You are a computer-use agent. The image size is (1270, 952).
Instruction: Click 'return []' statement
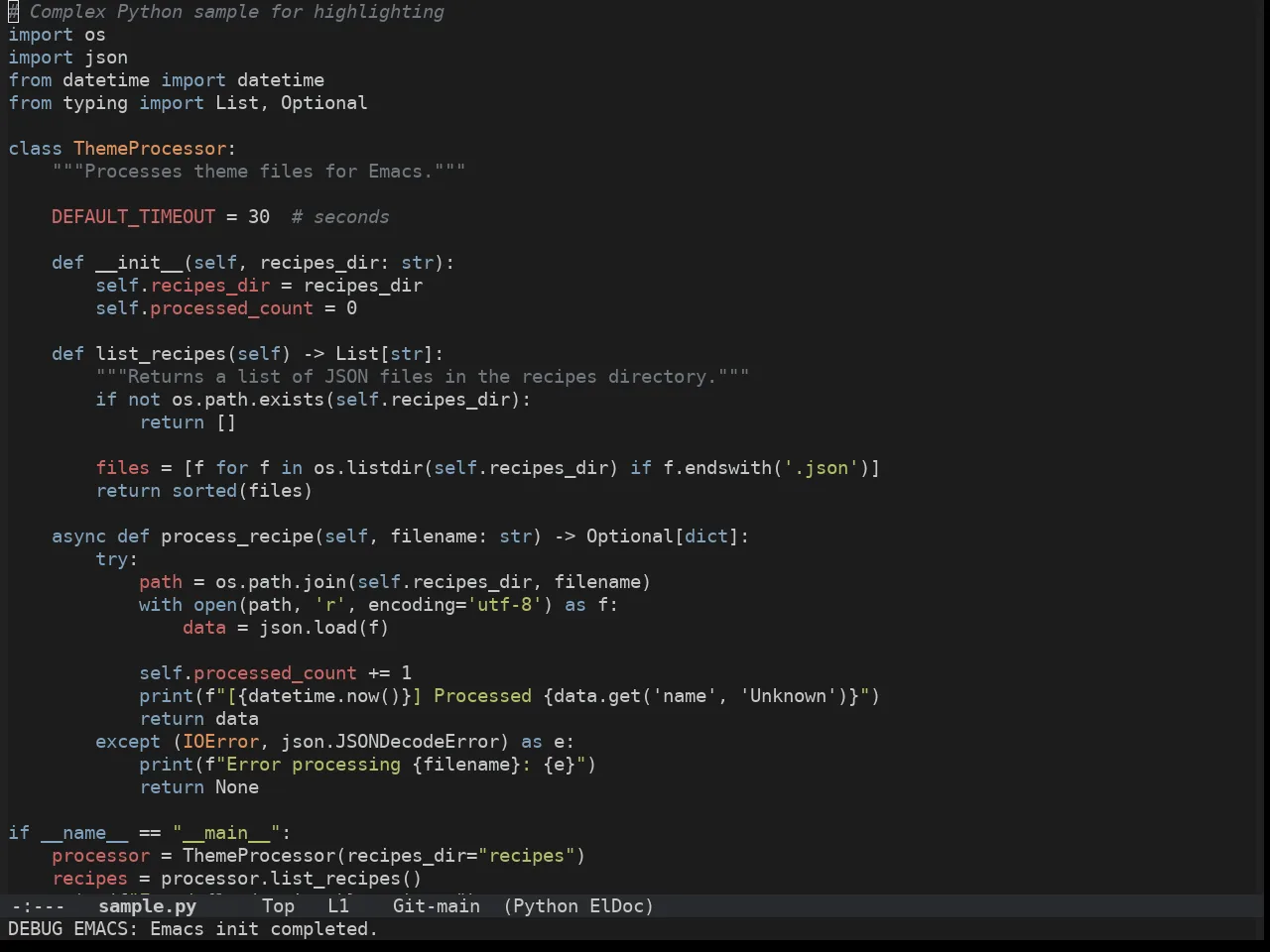pyautogui.click(x=188, y=422)
